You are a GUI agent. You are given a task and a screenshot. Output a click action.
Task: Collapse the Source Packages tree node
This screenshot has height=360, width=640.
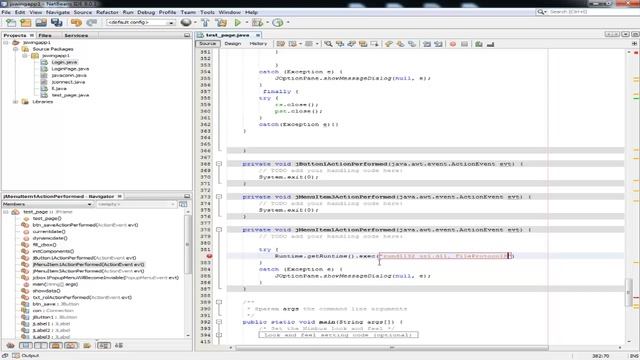pos(16,49)
